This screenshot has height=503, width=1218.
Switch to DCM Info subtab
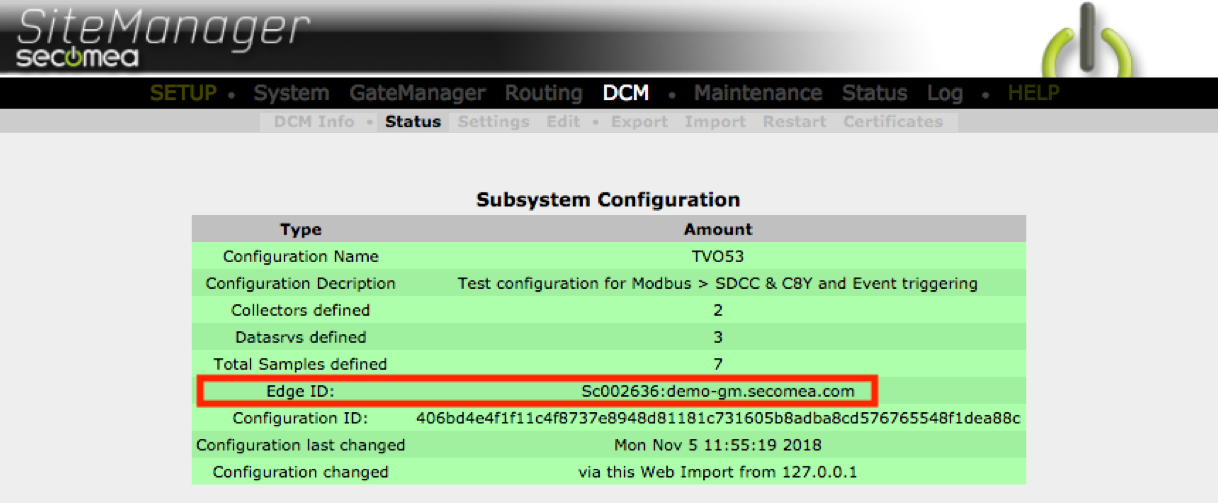[x=314, y=122]
